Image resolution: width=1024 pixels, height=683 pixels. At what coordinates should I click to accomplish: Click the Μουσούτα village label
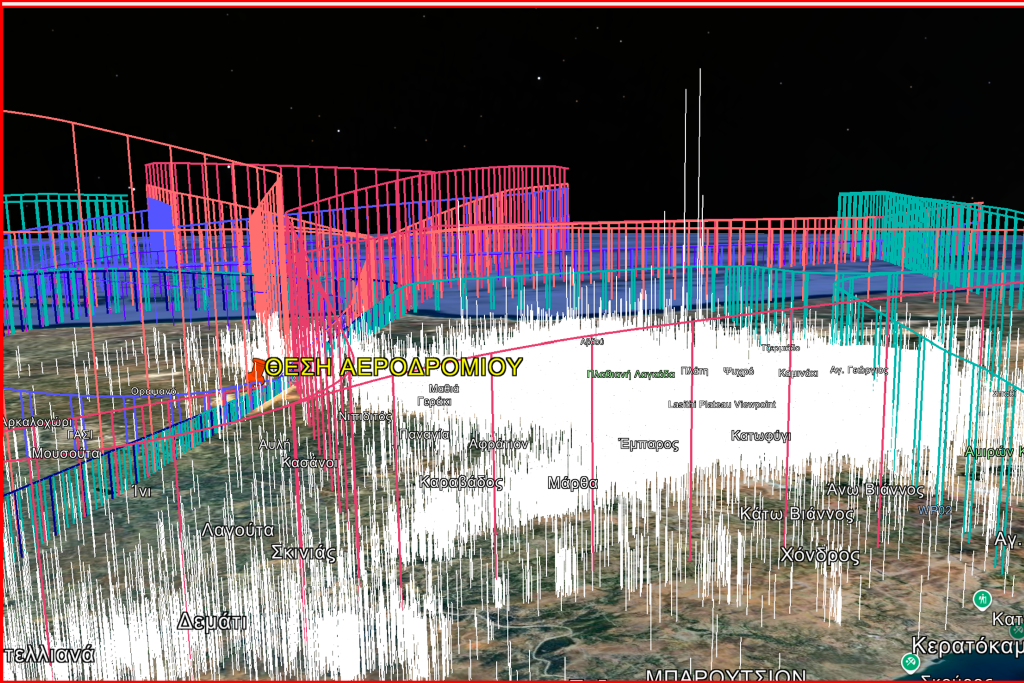pyautogui.click(x=66, y=453)
